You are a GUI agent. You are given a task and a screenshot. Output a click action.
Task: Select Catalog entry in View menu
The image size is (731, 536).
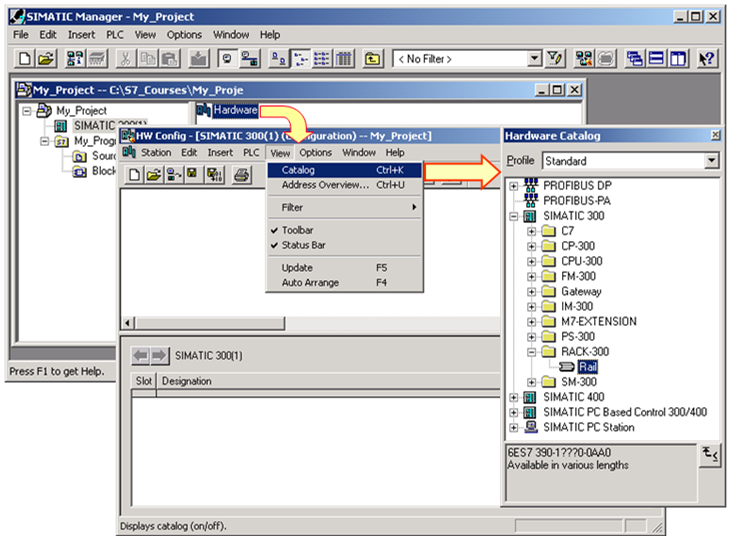point(345,170)
